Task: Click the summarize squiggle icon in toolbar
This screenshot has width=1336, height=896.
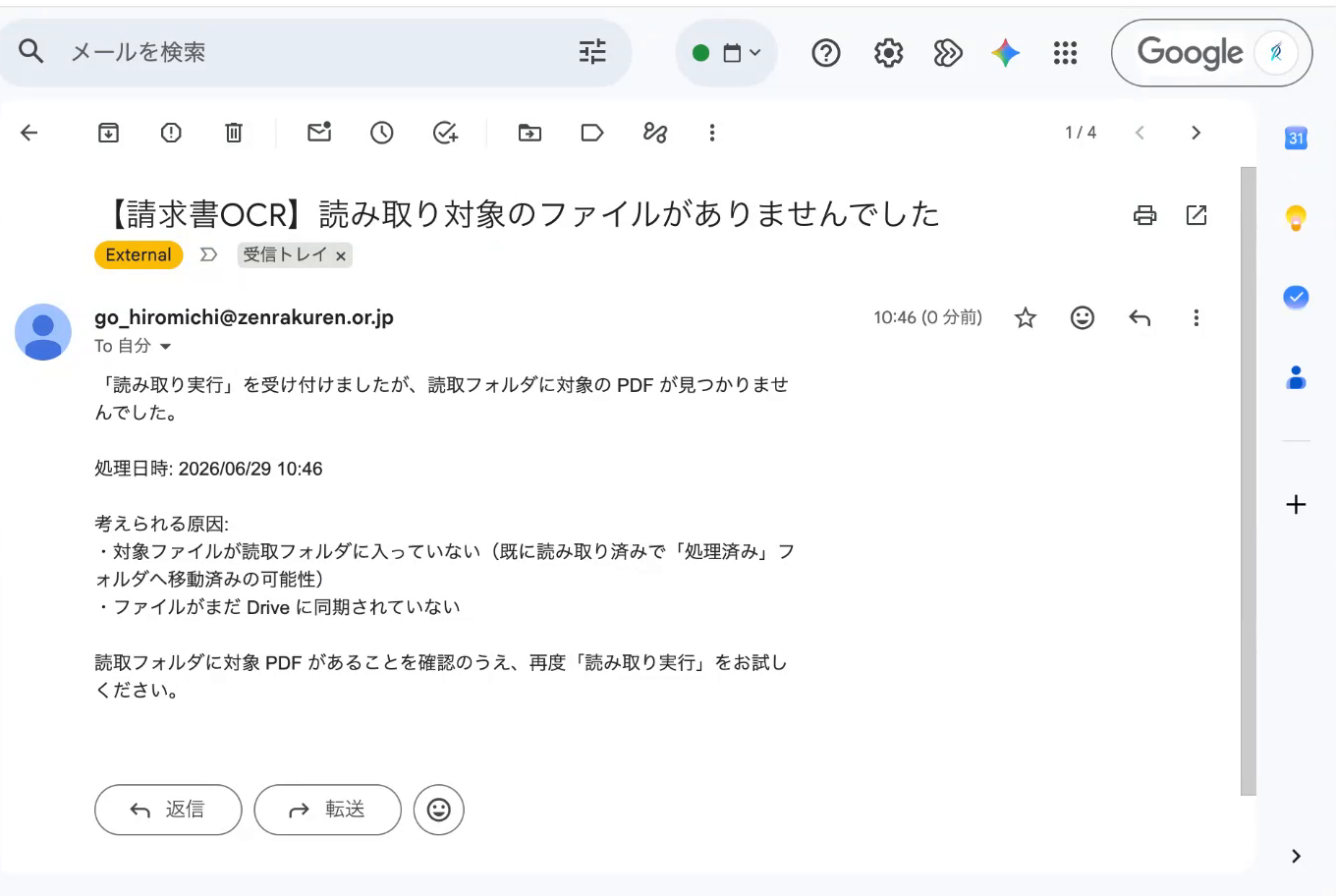Action: (655, 133)
